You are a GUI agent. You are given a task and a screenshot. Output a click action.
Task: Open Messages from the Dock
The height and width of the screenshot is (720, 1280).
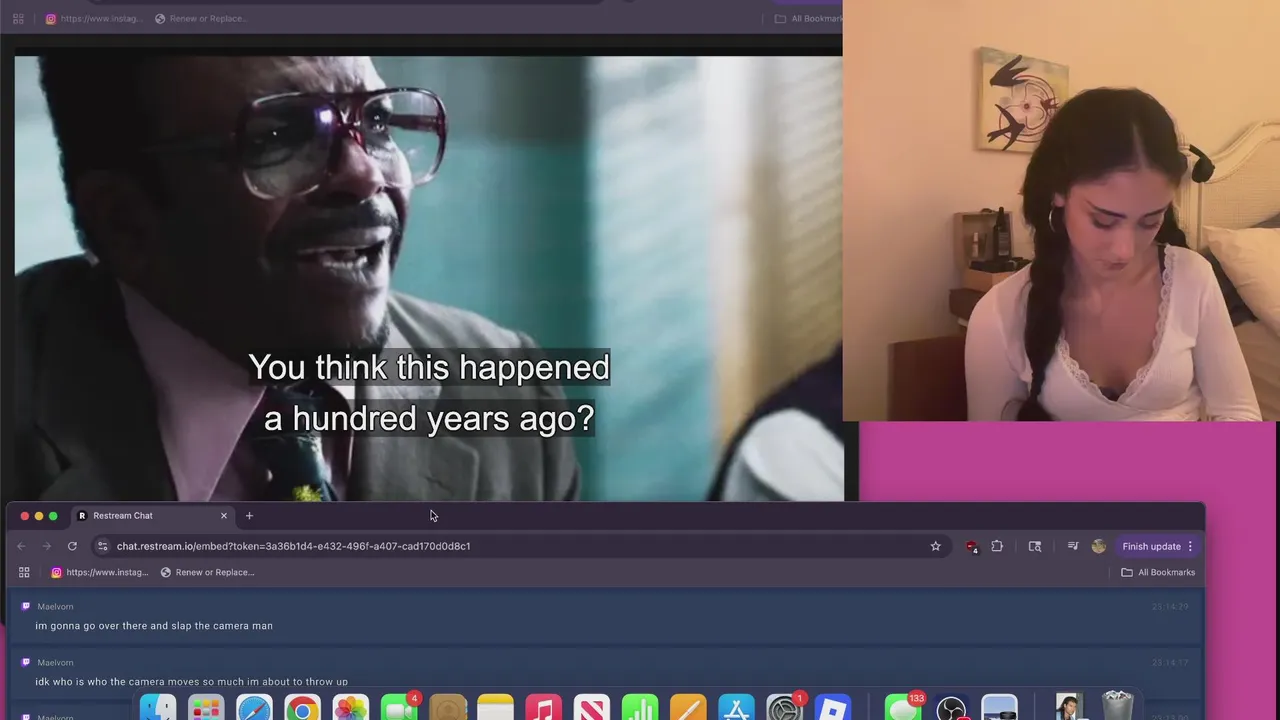904,707
